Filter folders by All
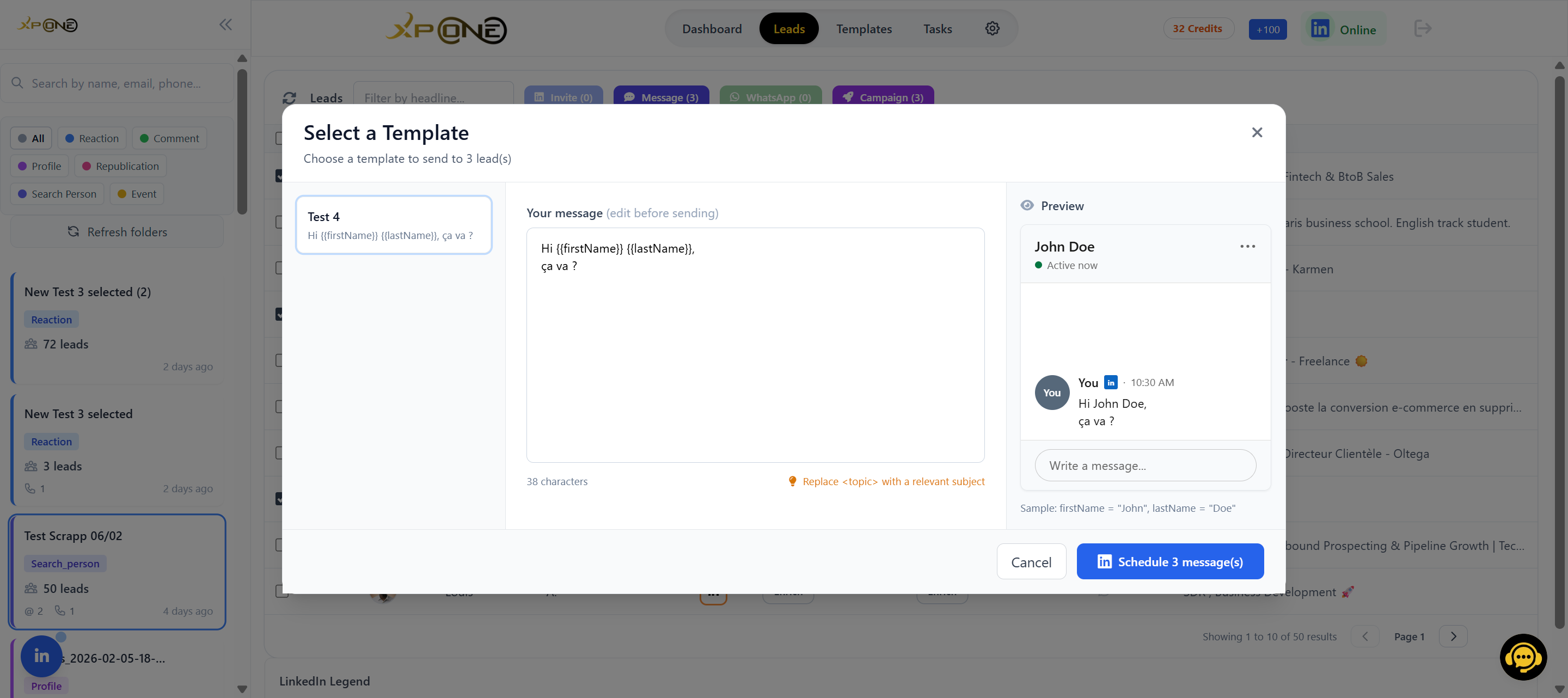Viewport: 1568px width, 698px height. [31, 138]
